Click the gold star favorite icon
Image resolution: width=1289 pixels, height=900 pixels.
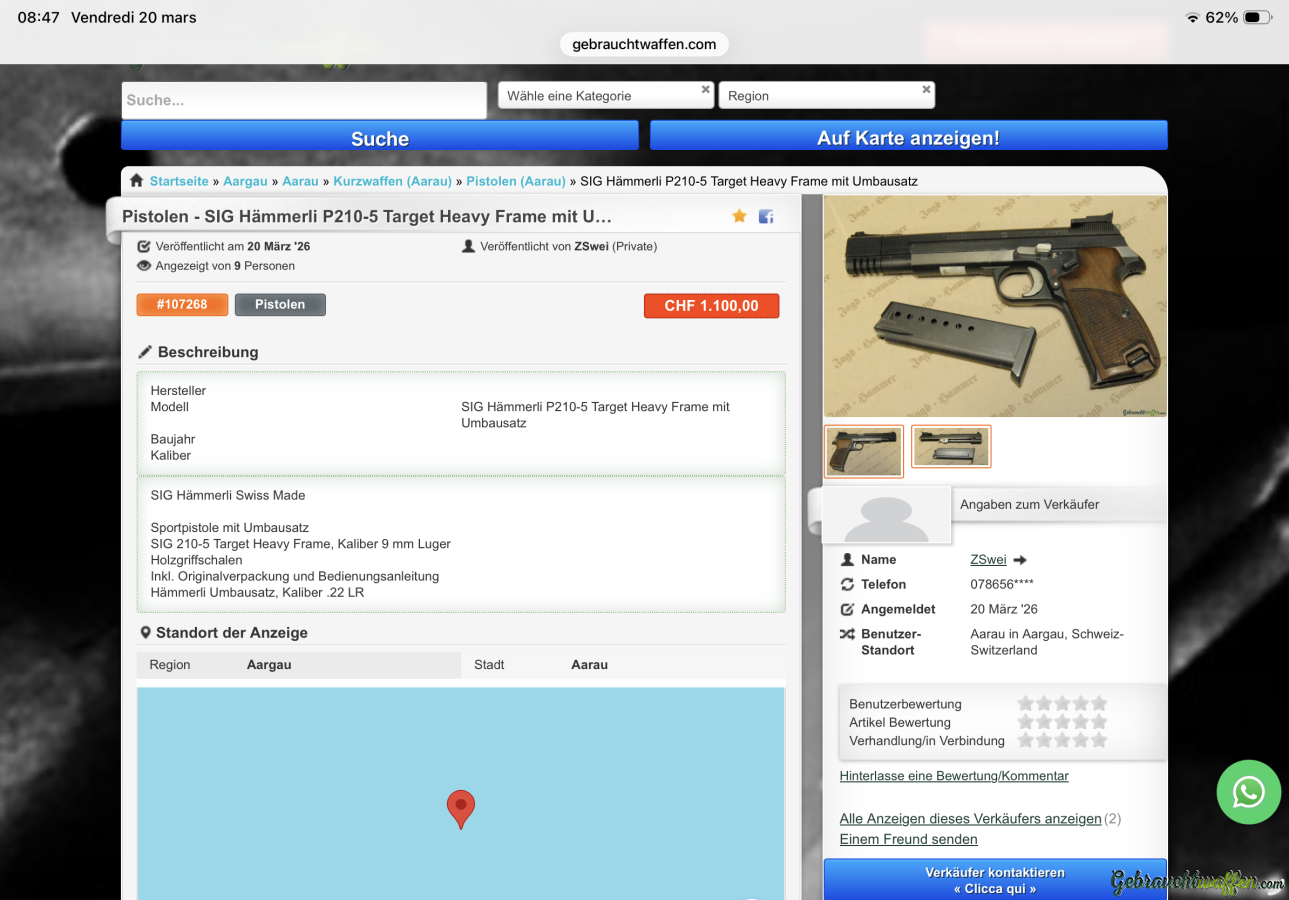pos(739,216)
